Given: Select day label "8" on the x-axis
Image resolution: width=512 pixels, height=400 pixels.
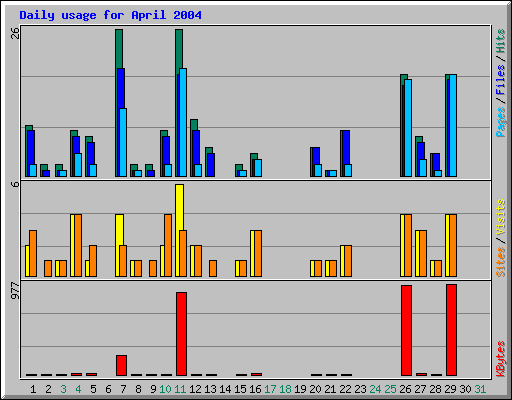Looking at the screenshot, I should point(138,389).
